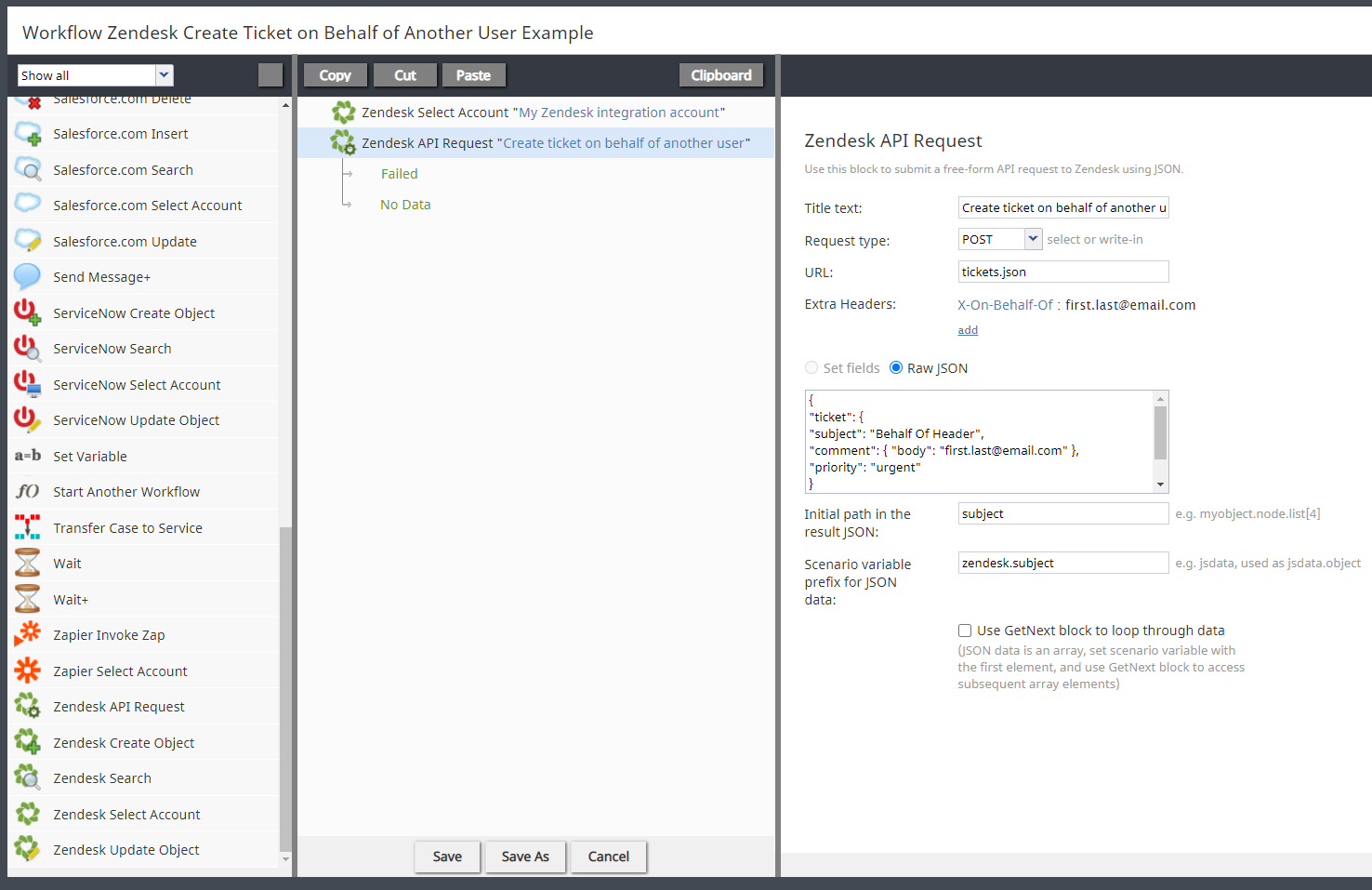Image resolution: width=1372 pixels, height=890 pixels.
Task: Click the Initial path input field
Action: click(x=1063, y=513)
